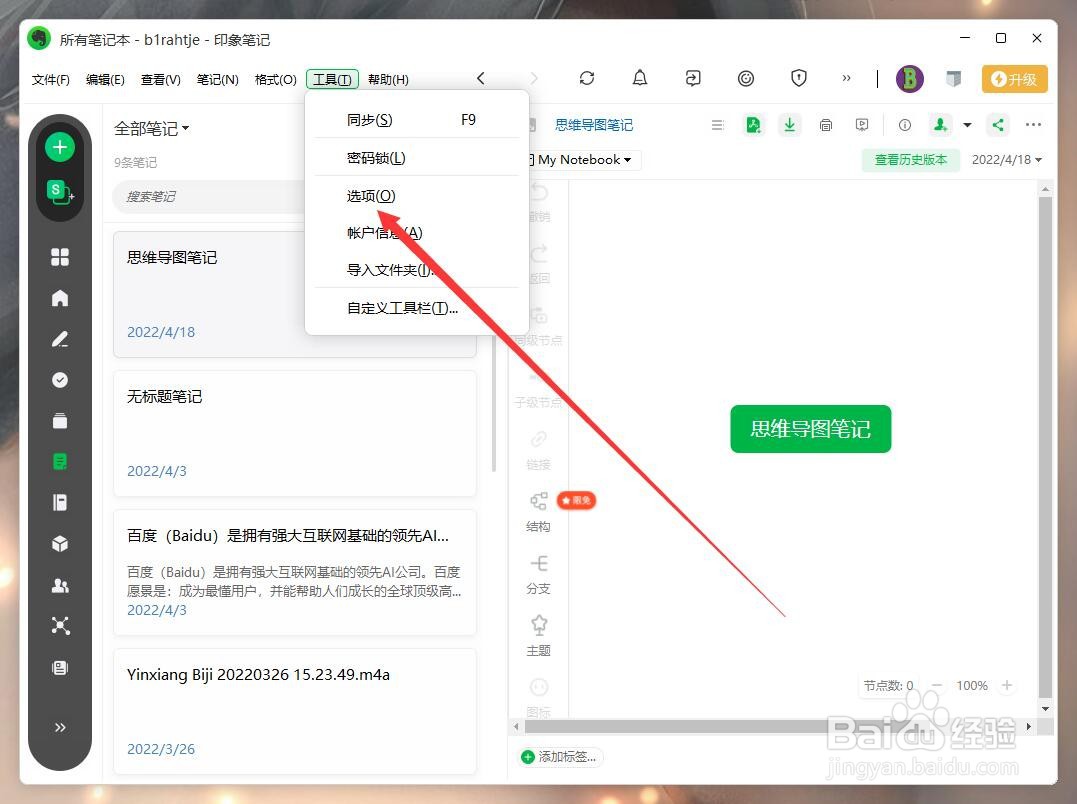Expand share options dropdown arrow
Viewport: 1077px width, 804px height.
pos(967,125)
